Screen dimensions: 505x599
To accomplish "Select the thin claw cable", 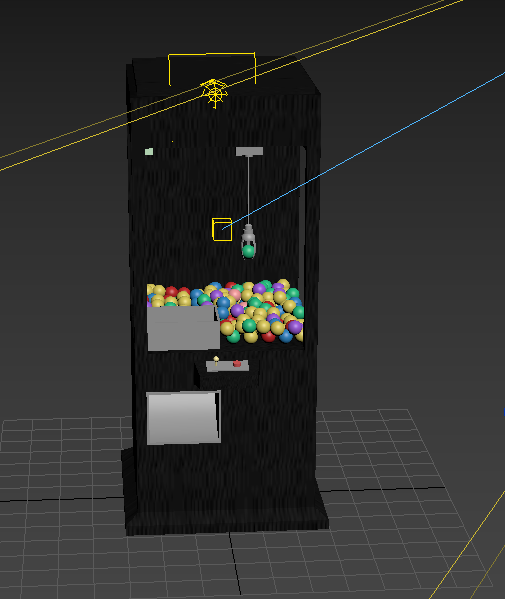I will coord(249,190).
